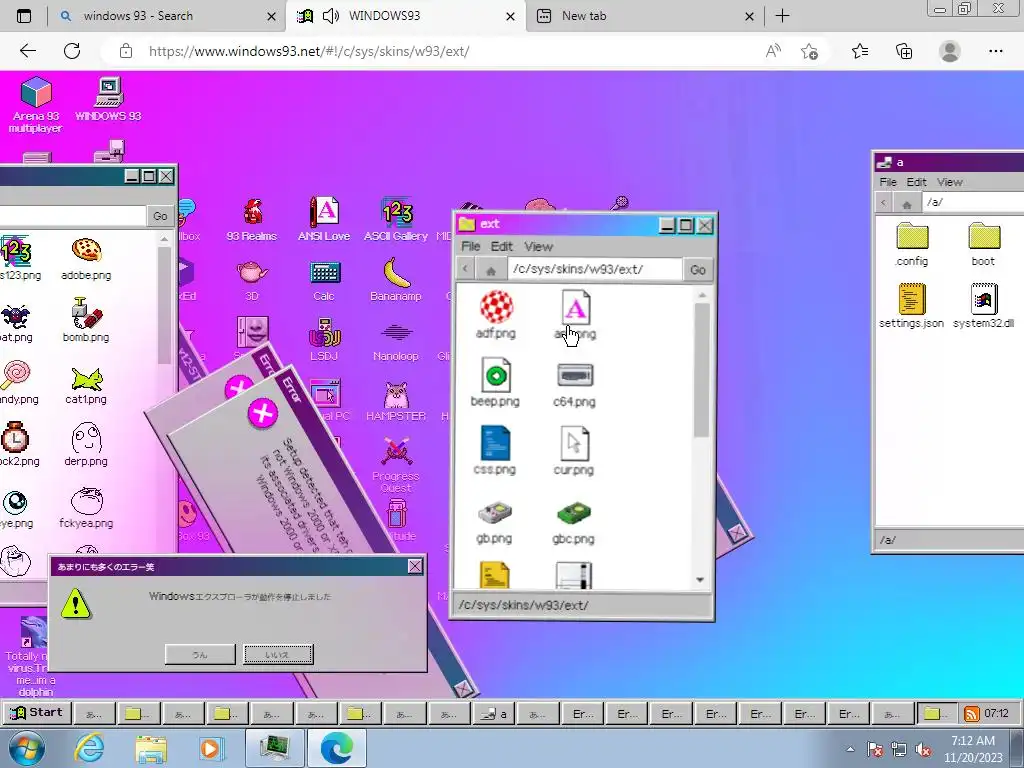Show hidden system tray icons
1024x768 pixels.
tap(850, 749)
